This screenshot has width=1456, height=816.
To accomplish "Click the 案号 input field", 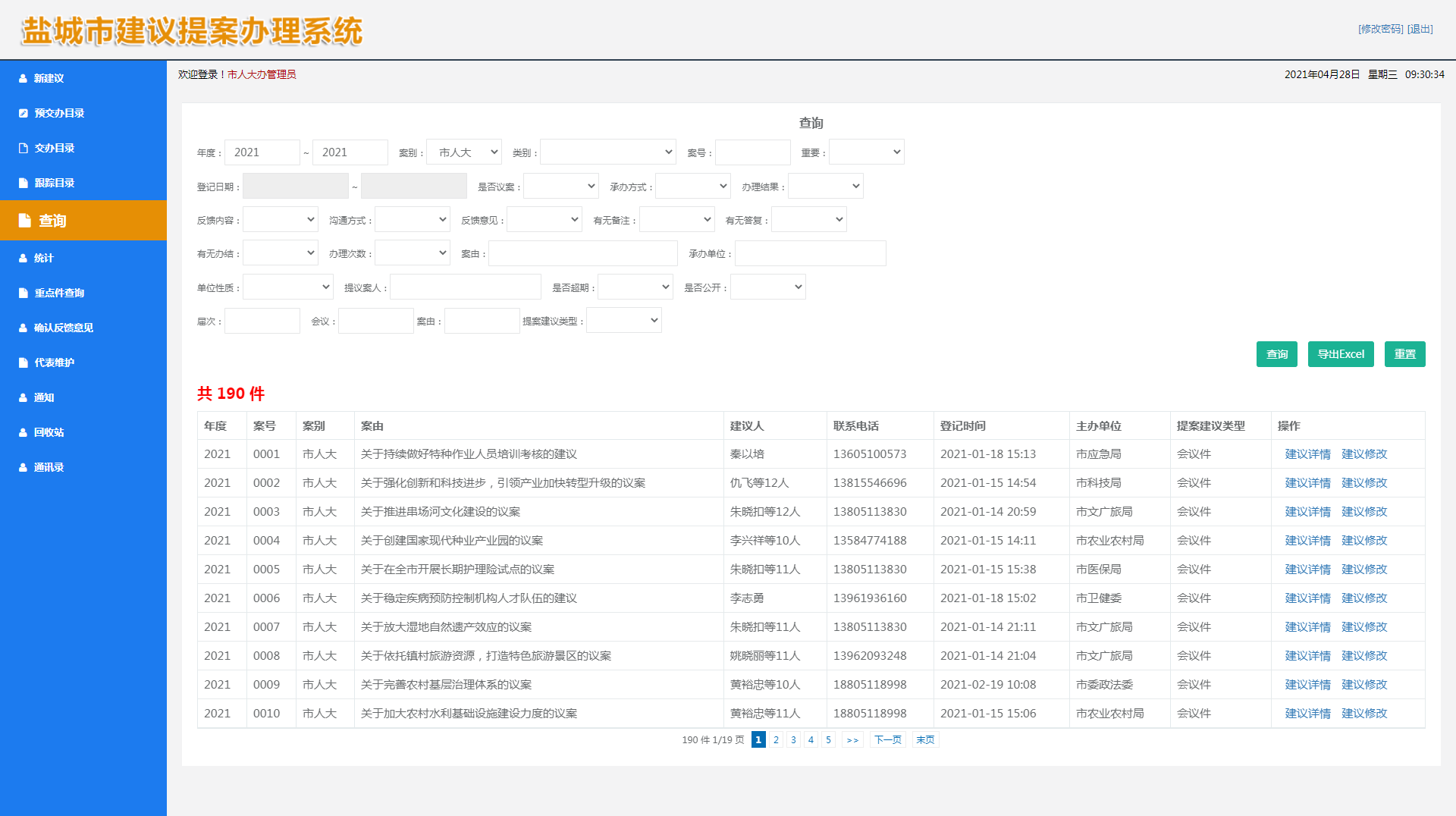I will coord(752,152).
